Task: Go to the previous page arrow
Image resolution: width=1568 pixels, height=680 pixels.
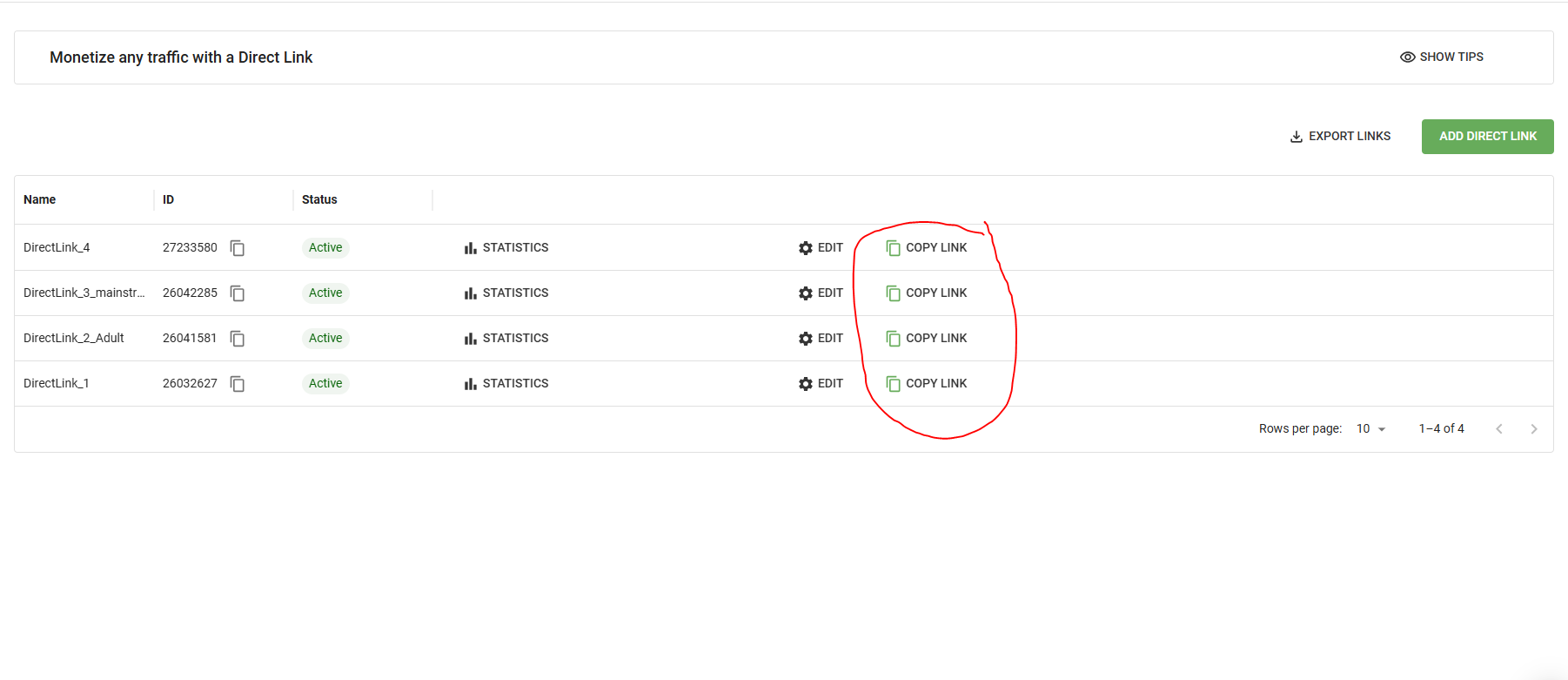Action: click(x=1499, y=429)
